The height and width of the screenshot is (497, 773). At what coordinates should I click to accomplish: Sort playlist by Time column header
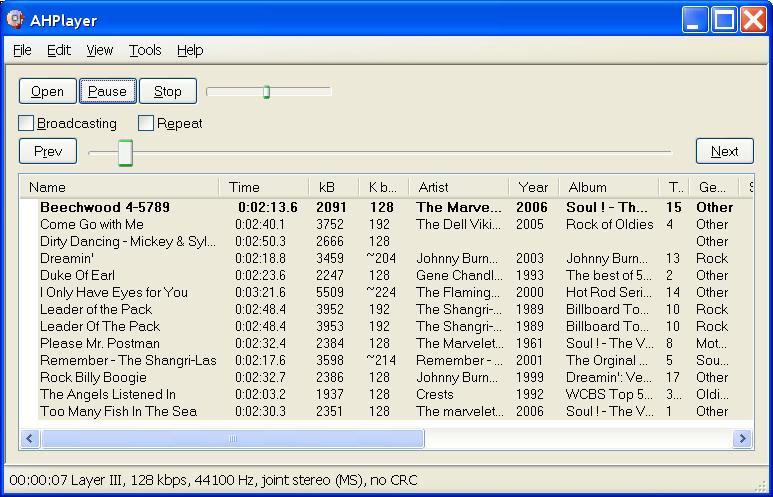264,187
